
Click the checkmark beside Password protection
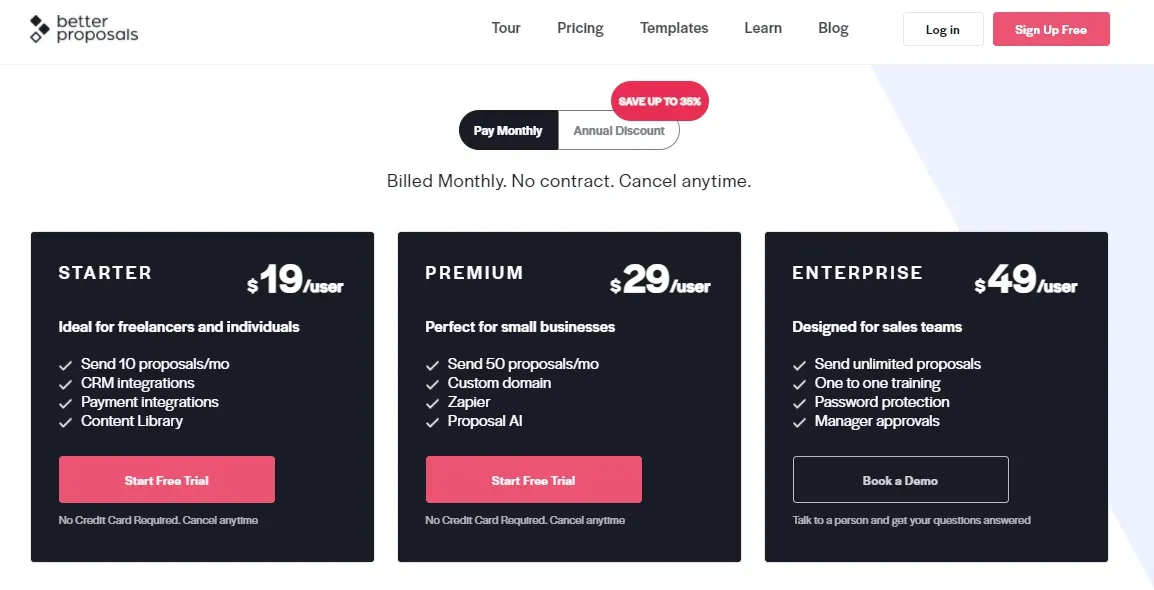pyautogui.click(x=799, y=402)
